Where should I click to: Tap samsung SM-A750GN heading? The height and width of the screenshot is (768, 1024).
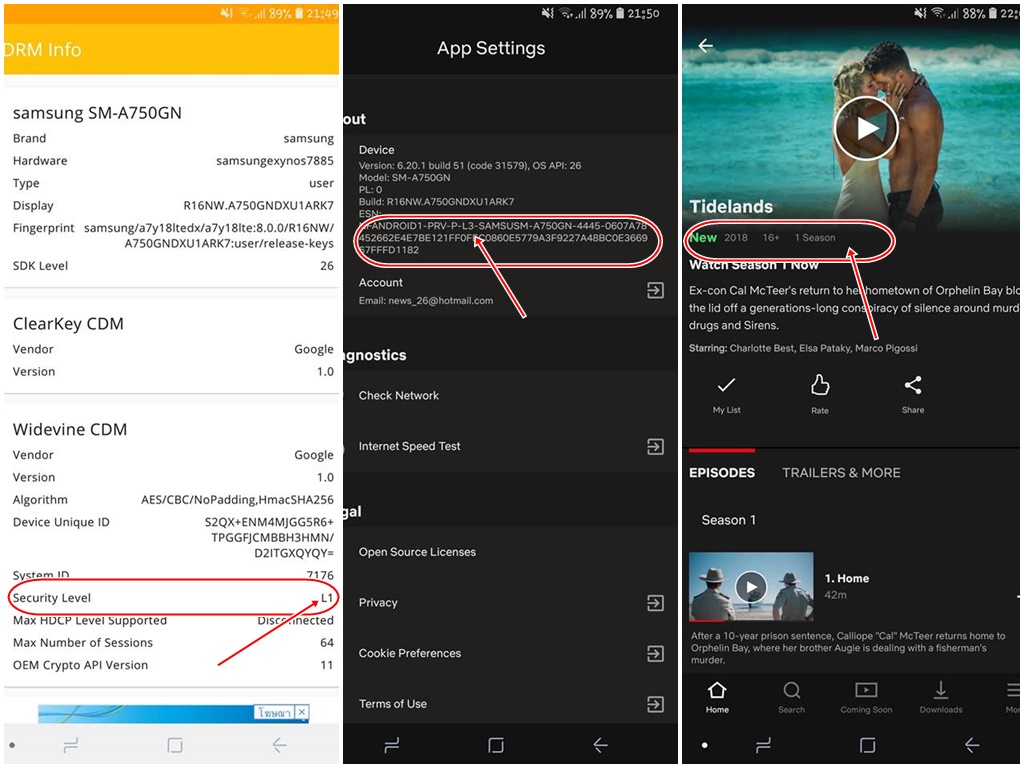tap(97, 113)
